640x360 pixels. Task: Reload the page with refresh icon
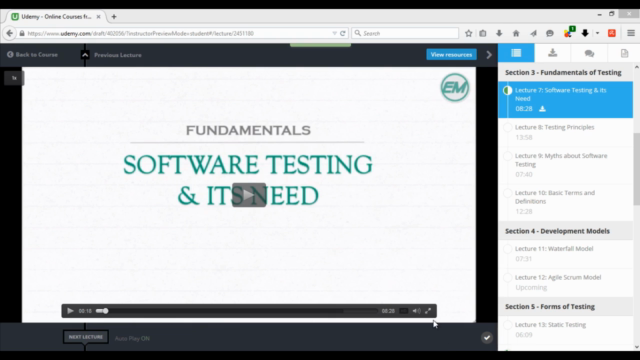click(343, 33)
